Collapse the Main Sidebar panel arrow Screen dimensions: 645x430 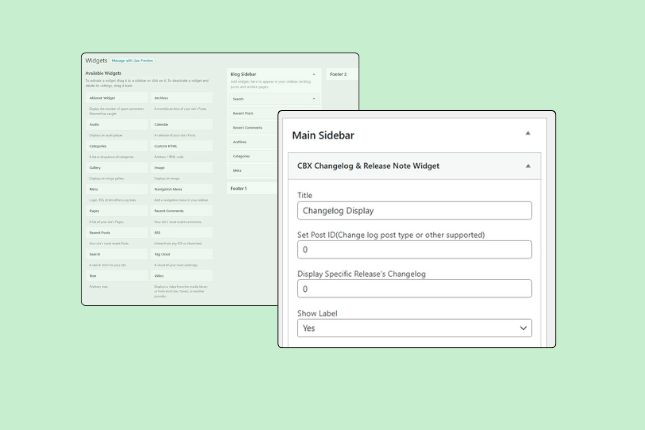coord(528,133)
